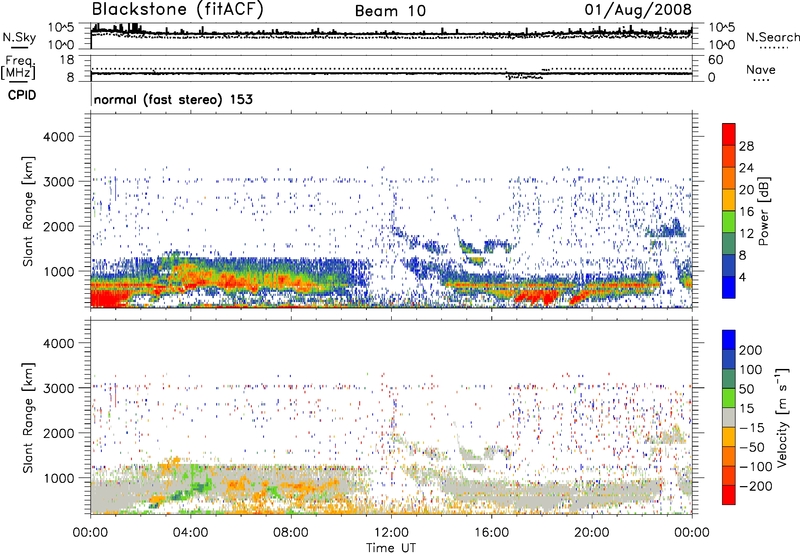Click the orange segment of Power color bar
The width and height of the screenshot is (800, 554).
(729, 178)
